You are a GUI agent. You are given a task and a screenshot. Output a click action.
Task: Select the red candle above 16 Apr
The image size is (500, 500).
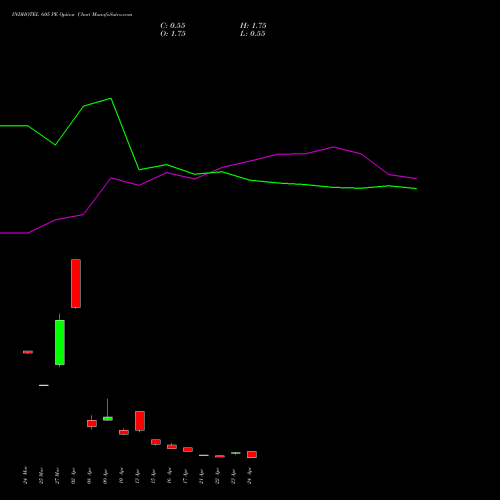pyautogui.click(x=172, y=446)
